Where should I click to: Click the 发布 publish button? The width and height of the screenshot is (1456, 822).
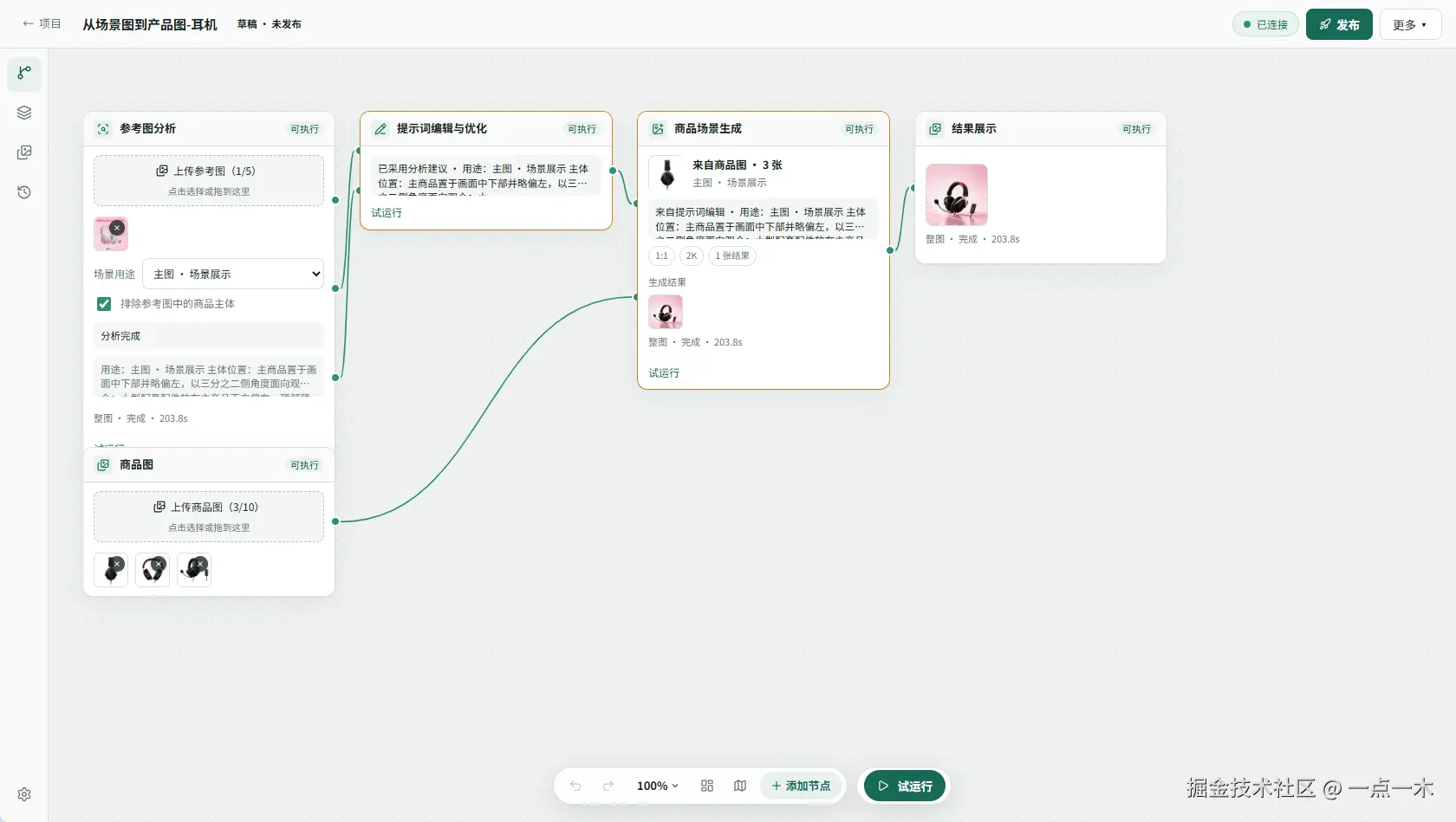point(1339,24)
